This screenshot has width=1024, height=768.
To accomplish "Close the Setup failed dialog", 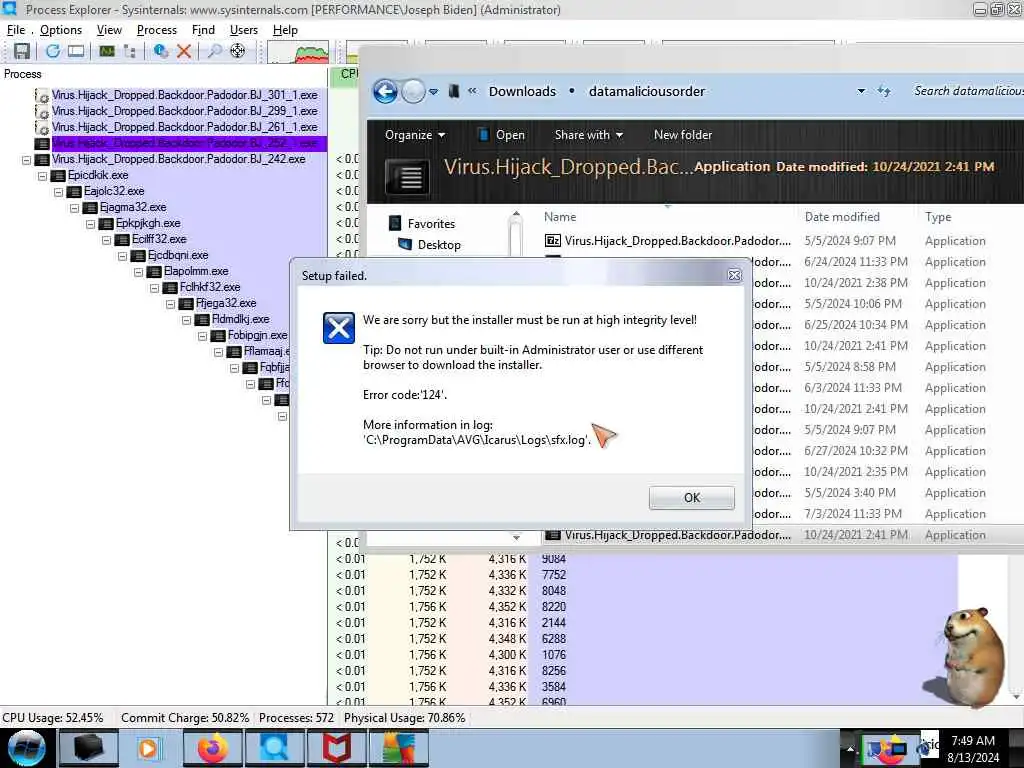I will [x=735, y=276].
